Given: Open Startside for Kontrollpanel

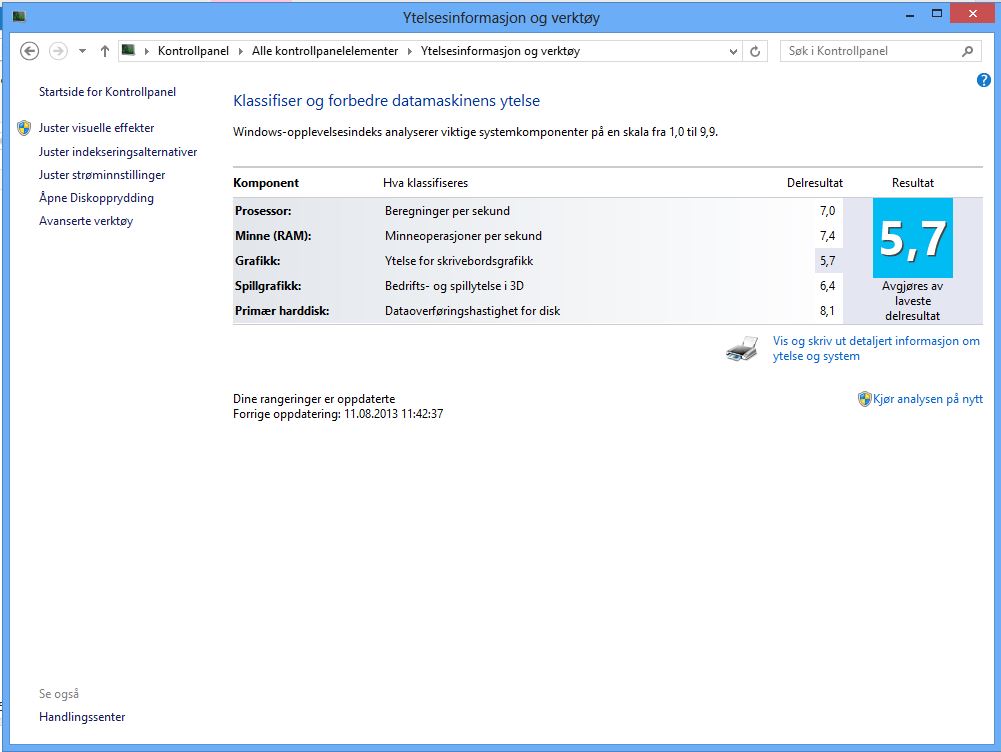Looking at the screenshot, I should 107,92.
